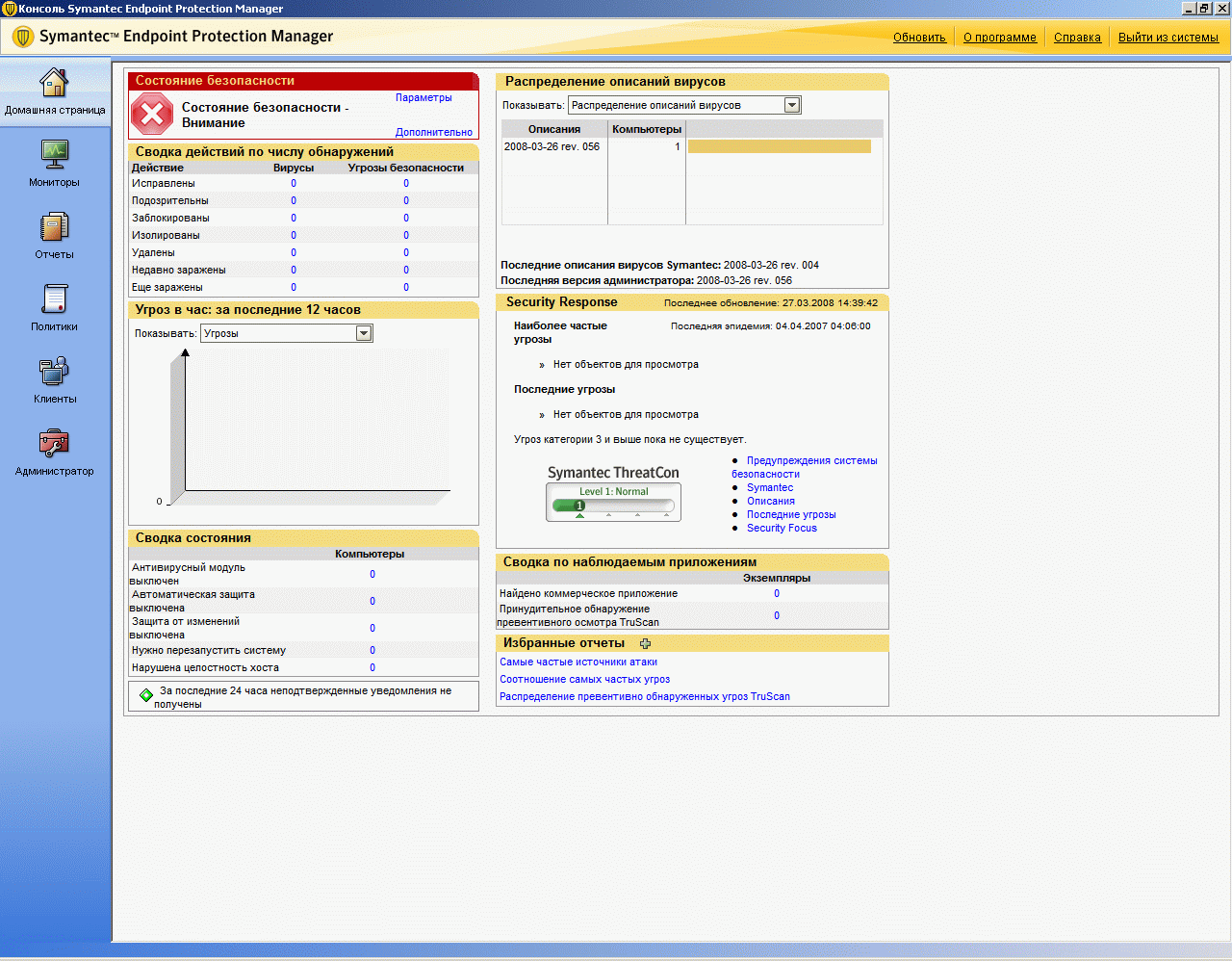Click the Вирусы count for Исправлены
Screen dimensions: 1232x961
294,183
